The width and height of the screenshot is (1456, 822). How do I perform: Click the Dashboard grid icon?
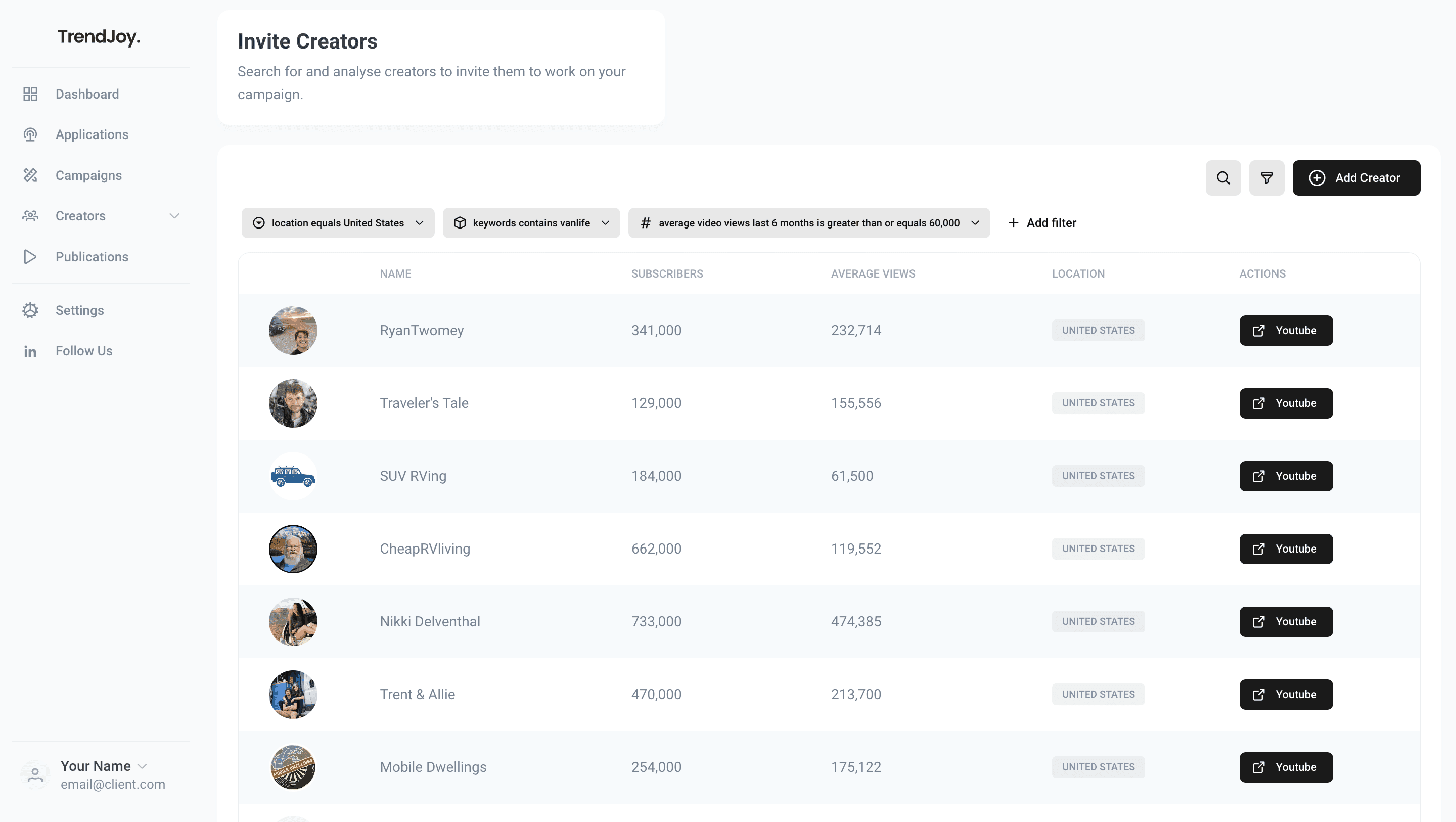click(30, 94)
